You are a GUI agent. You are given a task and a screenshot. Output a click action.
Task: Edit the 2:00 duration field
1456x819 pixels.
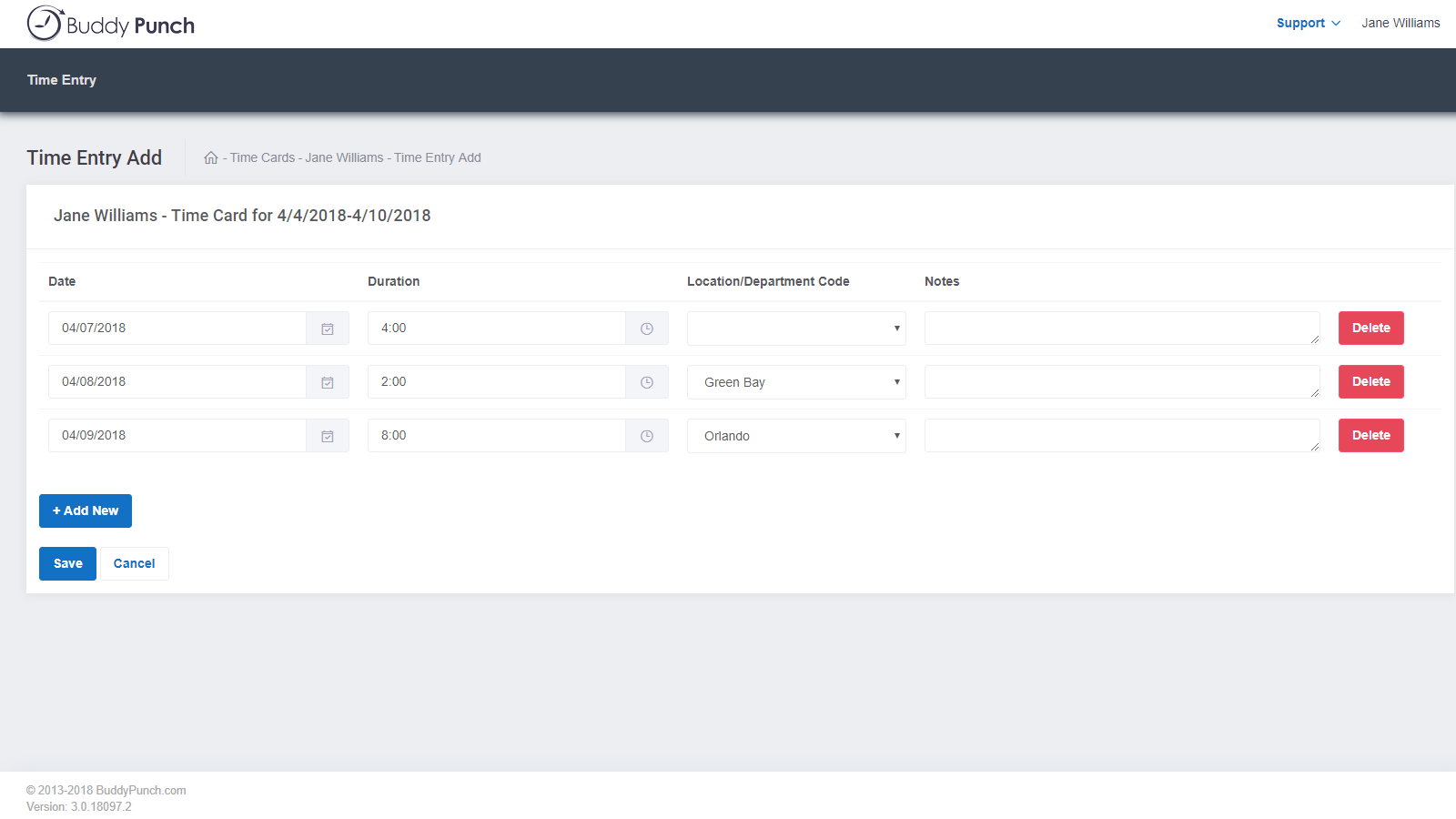pos(497,382)
